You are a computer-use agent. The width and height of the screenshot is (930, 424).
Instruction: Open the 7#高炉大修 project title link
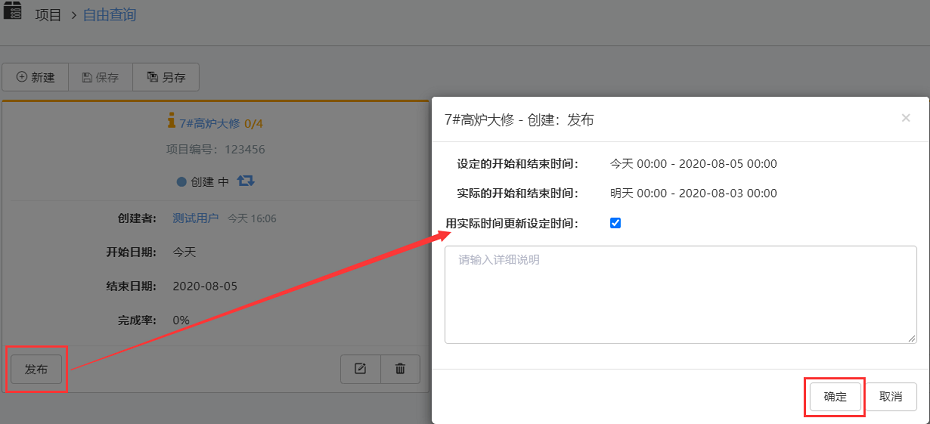pos(209,123)
